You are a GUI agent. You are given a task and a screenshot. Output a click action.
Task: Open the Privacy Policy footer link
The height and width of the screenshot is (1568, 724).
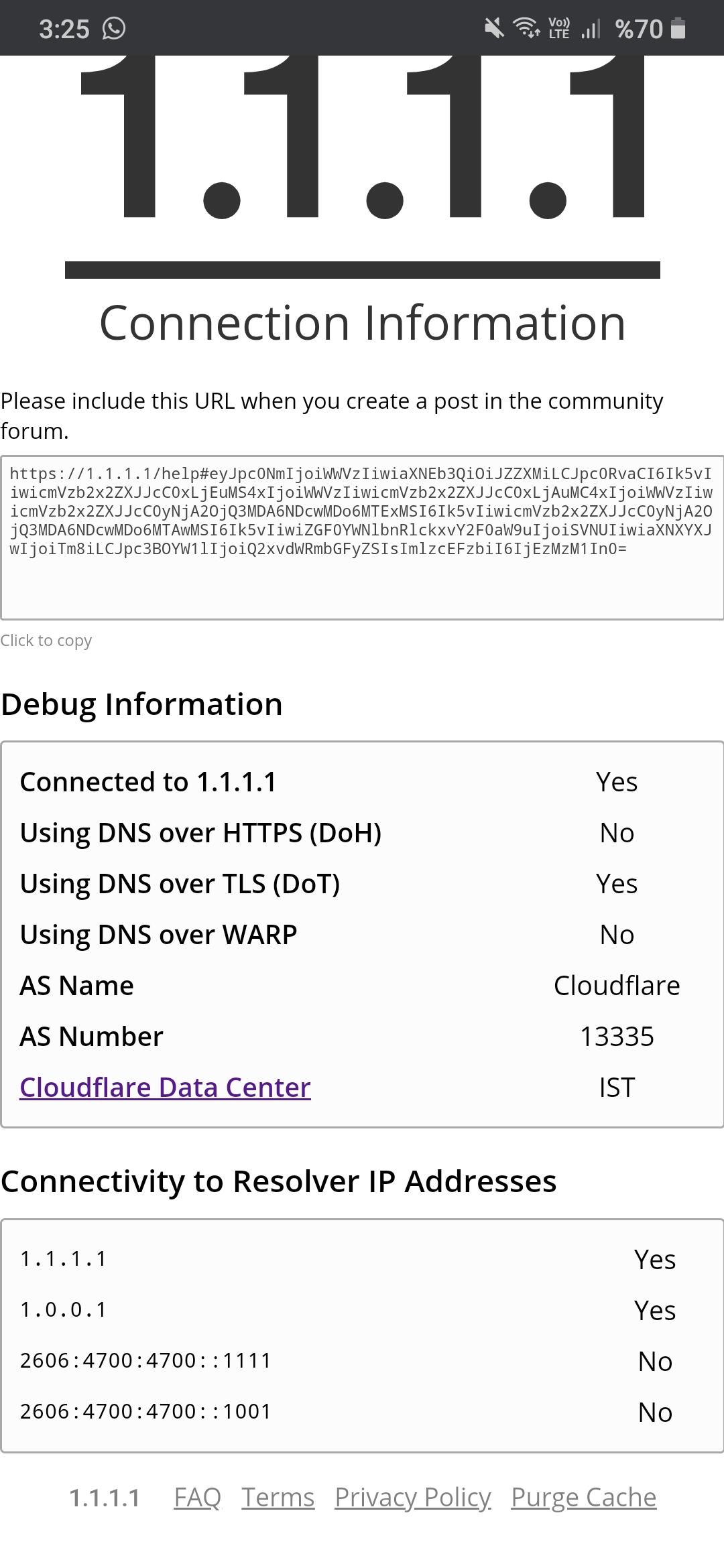[413, 1497]
